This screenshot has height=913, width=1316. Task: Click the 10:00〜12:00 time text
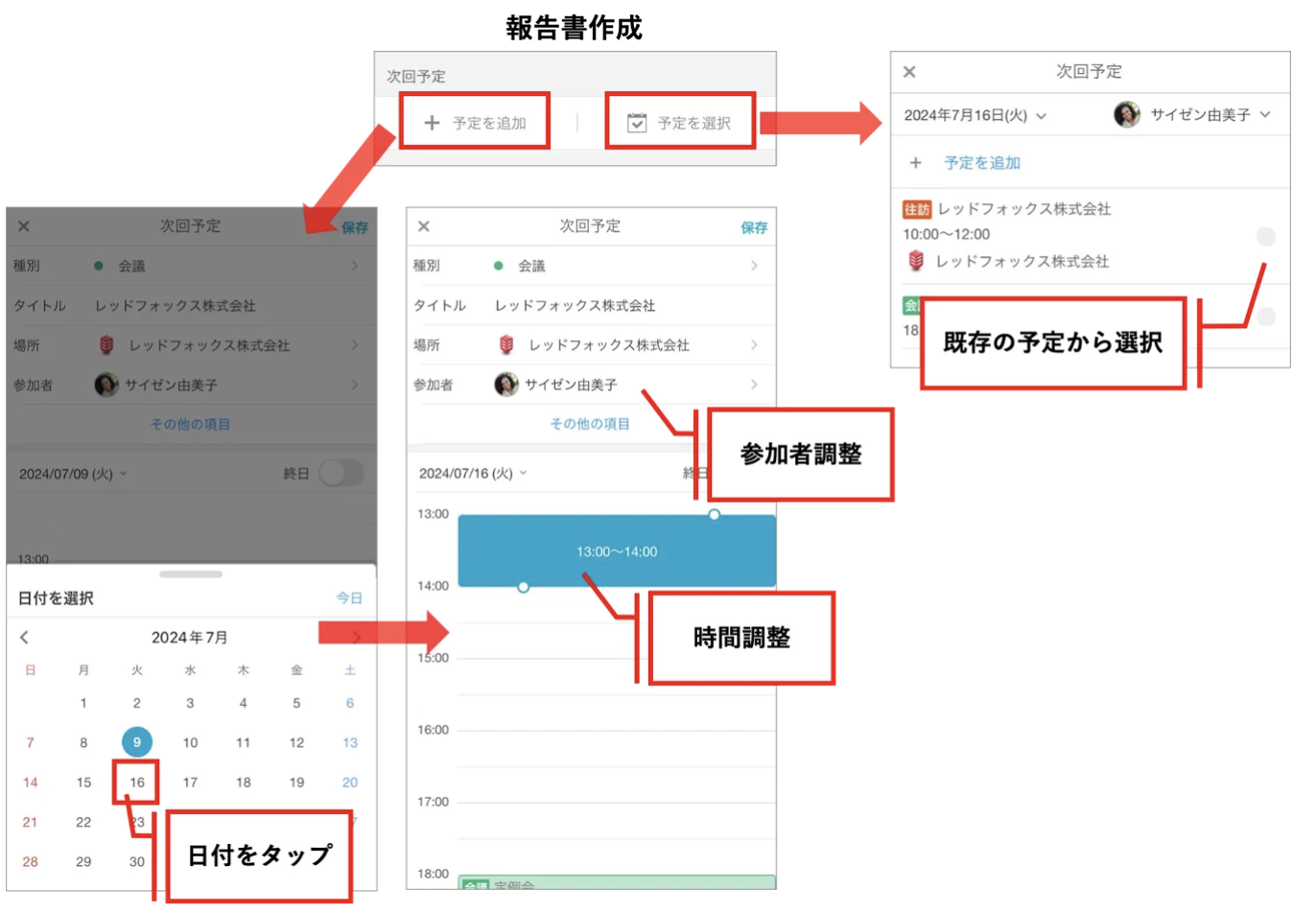click(946, 234)
